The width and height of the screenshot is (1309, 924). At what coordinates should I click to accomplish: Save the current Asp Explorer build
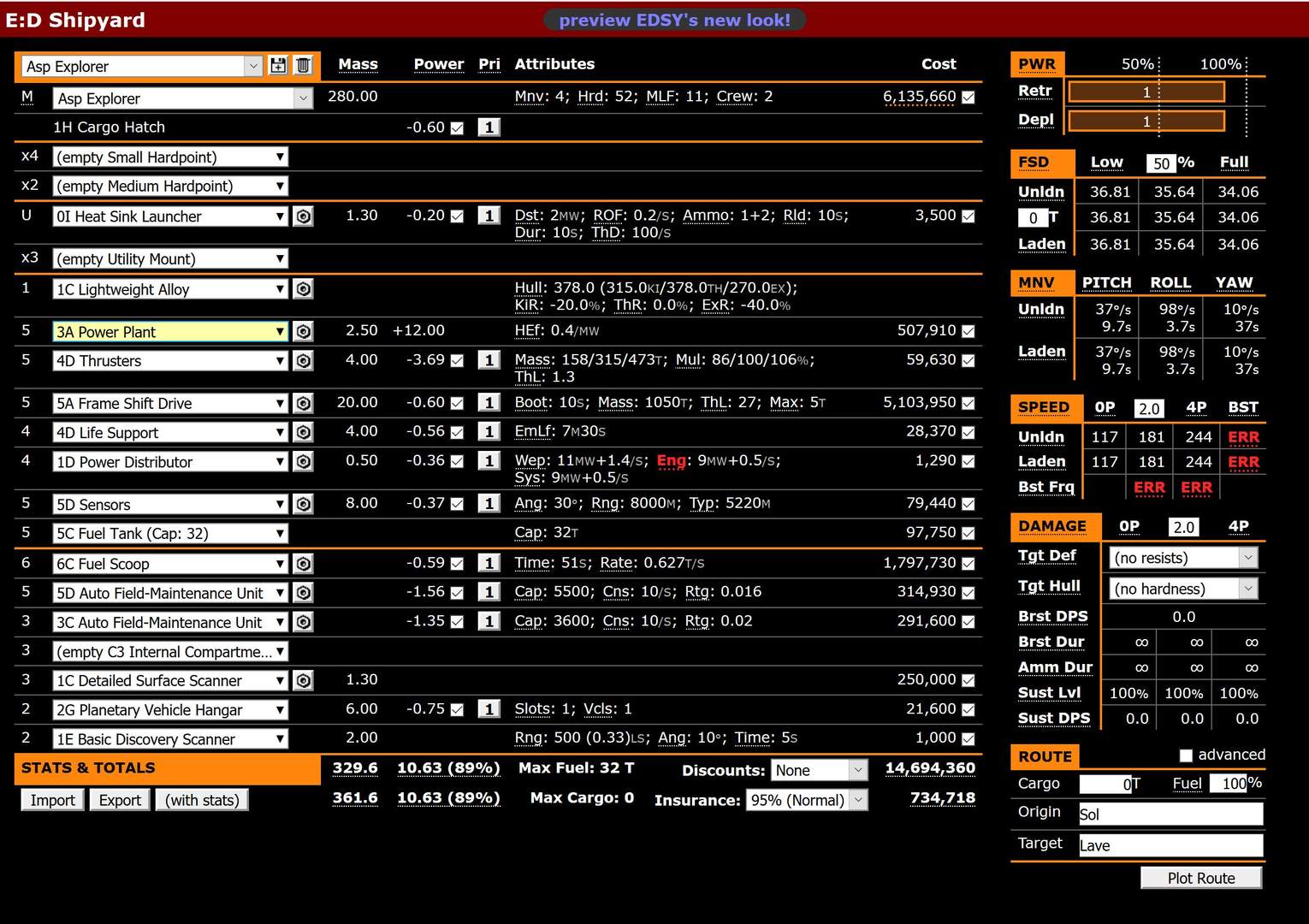(x=278, y=66)
